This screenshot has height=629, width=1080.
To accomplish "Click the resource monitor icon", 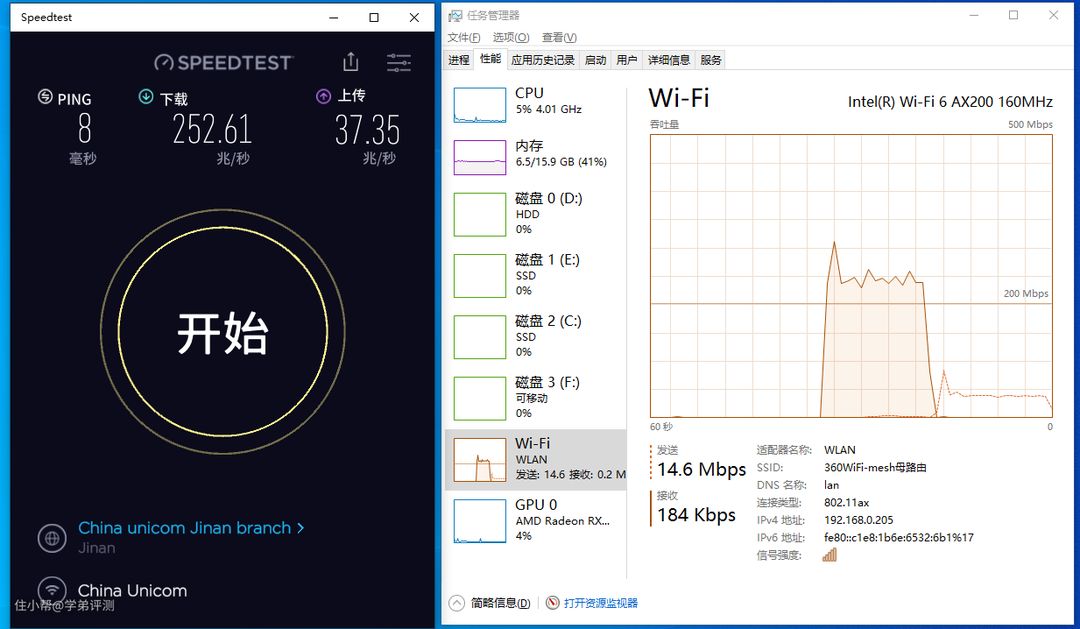I will (552, 603).
